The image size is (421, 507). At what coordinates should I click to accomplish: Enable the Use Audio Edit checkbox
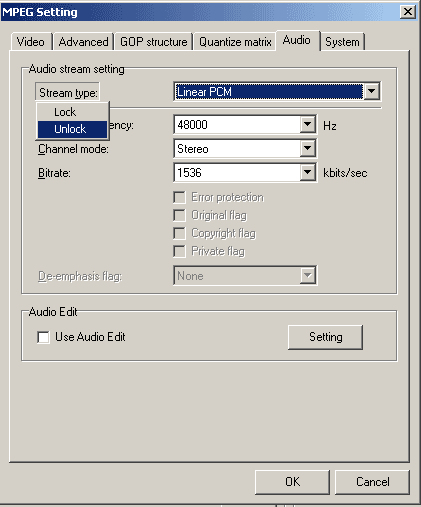click(x=43, y=337)
